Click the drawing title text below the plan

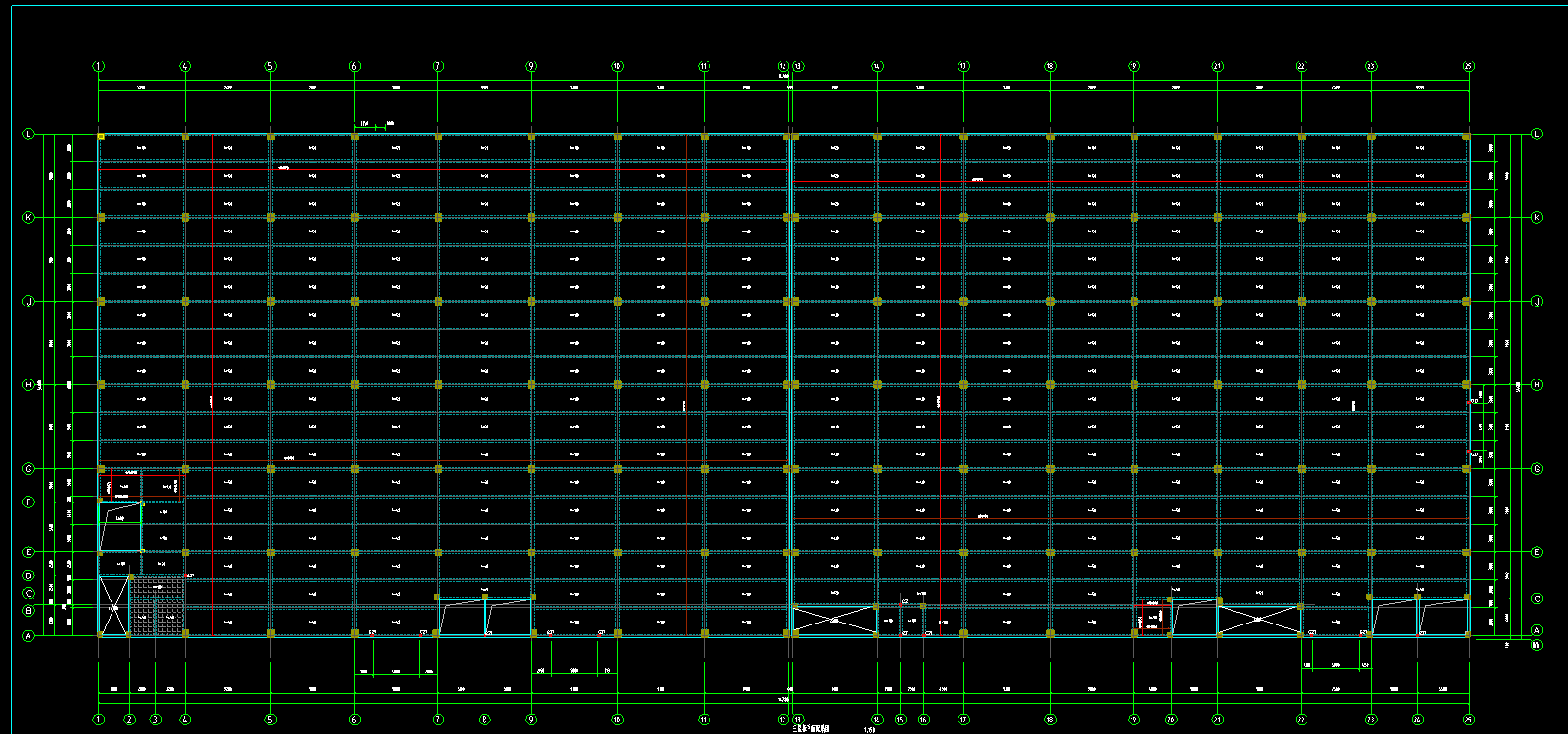coord(809,730)
